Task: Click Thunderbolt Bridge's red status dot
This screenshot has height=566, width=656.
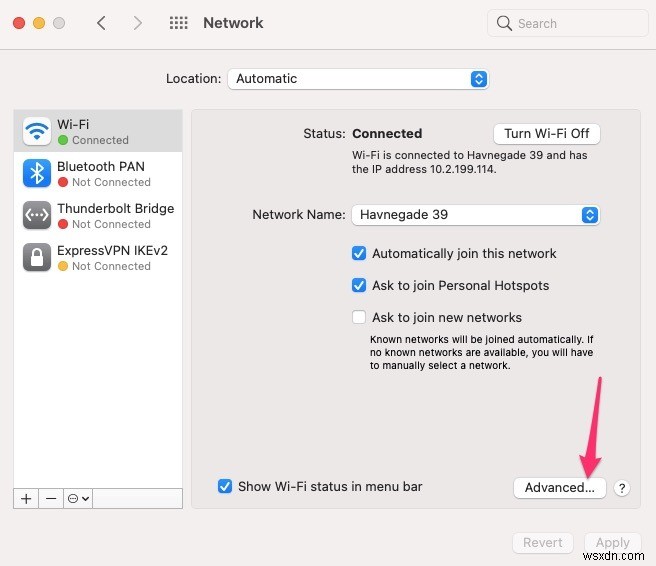Action: coord(63,224)
